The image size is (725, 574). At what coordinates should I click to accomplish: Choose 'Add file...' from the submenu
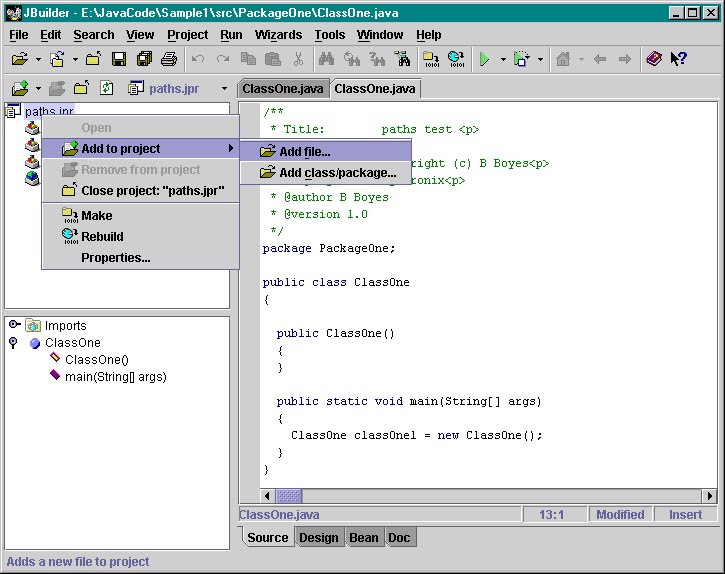304,152
